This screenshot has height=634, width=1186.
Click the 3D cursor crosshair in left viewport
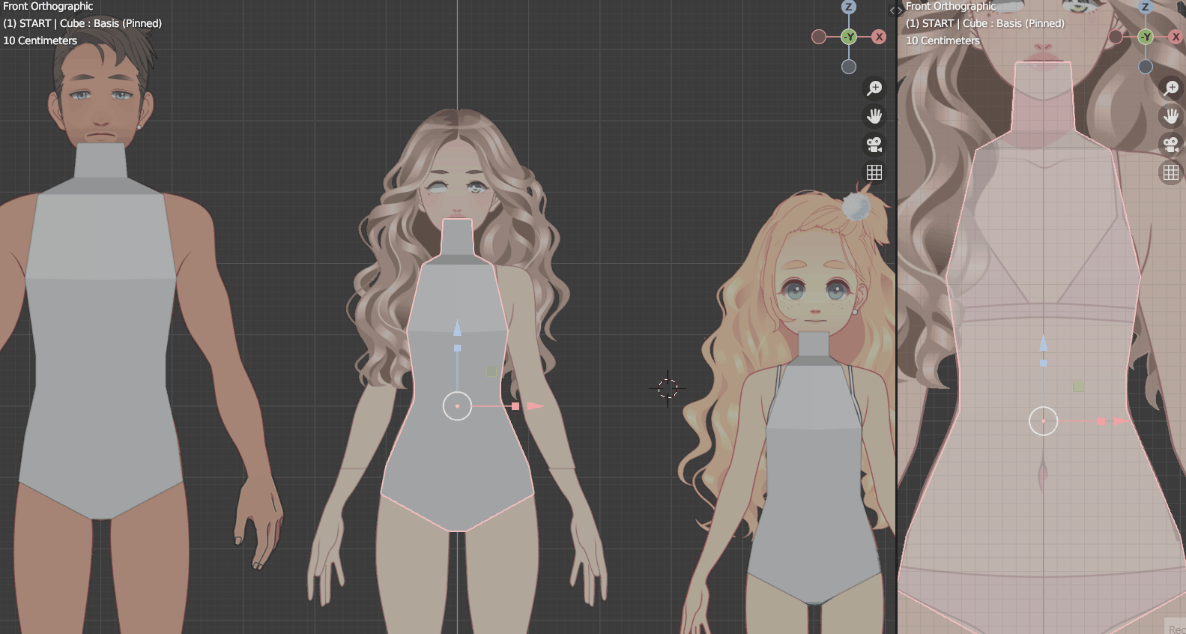click(x=668, y=388)
